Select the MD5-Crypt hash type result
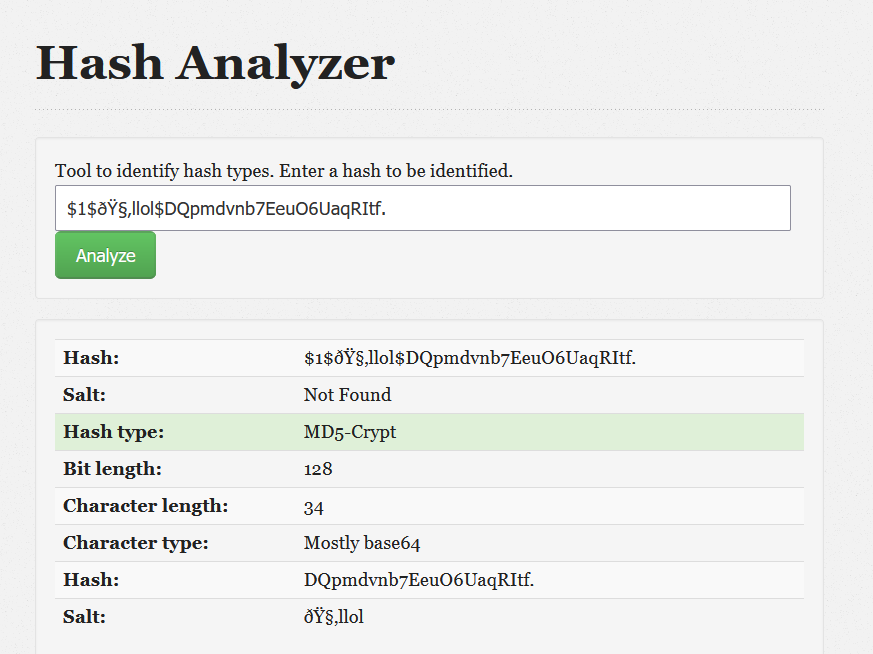The height and width of the screenshot is (654, 873). pos(349,432)
